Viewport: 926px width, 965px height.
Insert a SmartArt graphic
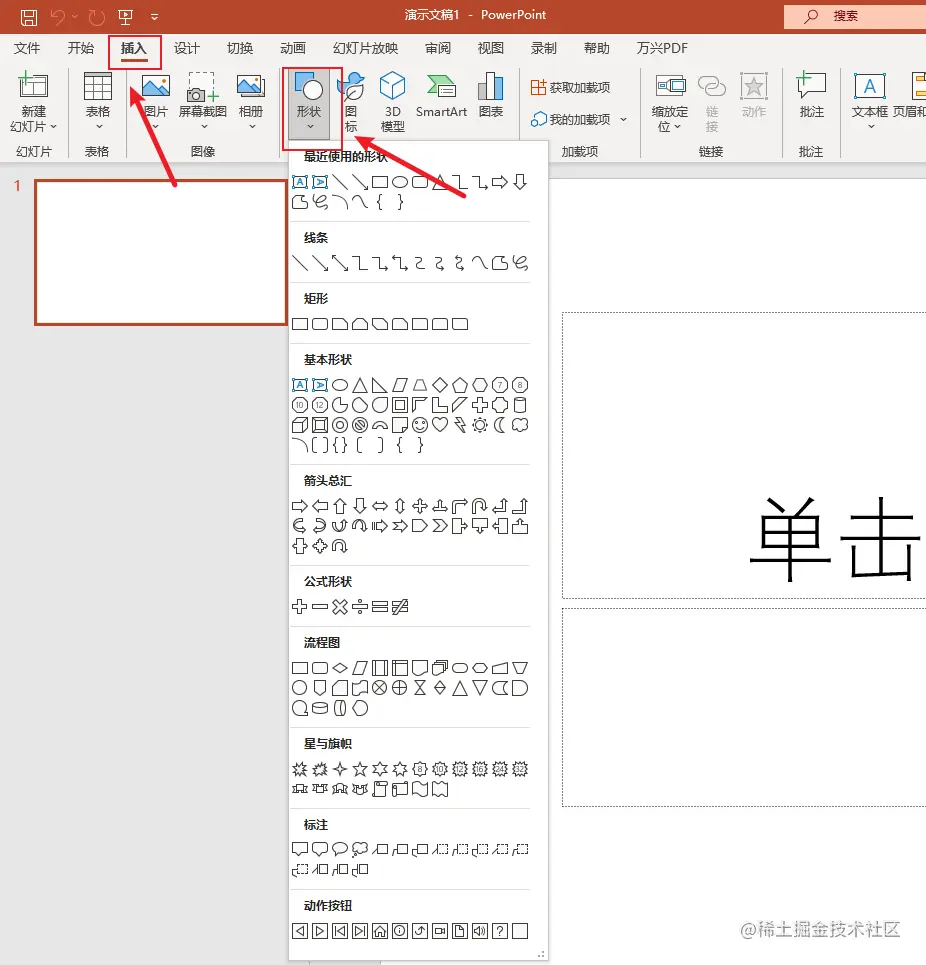point(441,96)
